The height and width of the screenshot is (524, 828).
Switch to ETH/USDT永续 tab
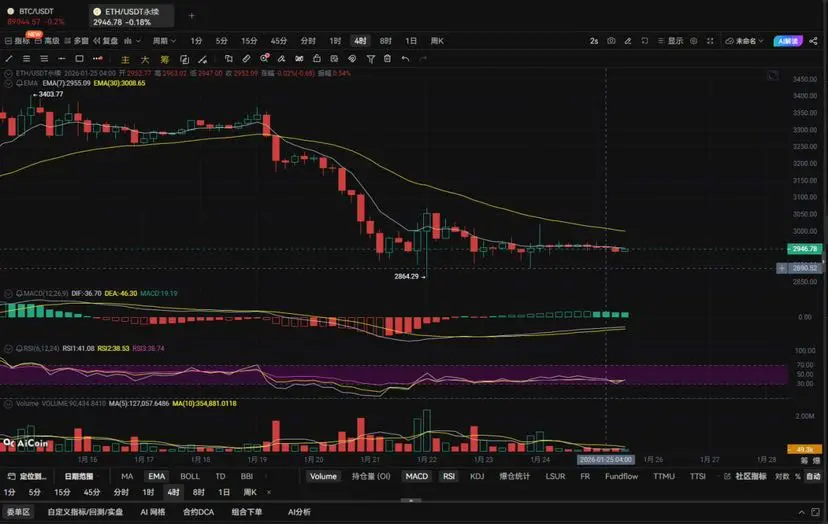tap(131, 16)
